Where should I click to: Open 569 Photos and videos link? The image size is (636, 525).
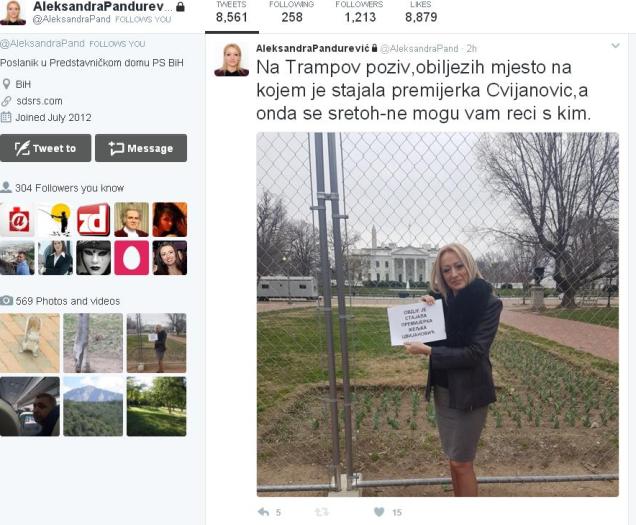[68, 301]
